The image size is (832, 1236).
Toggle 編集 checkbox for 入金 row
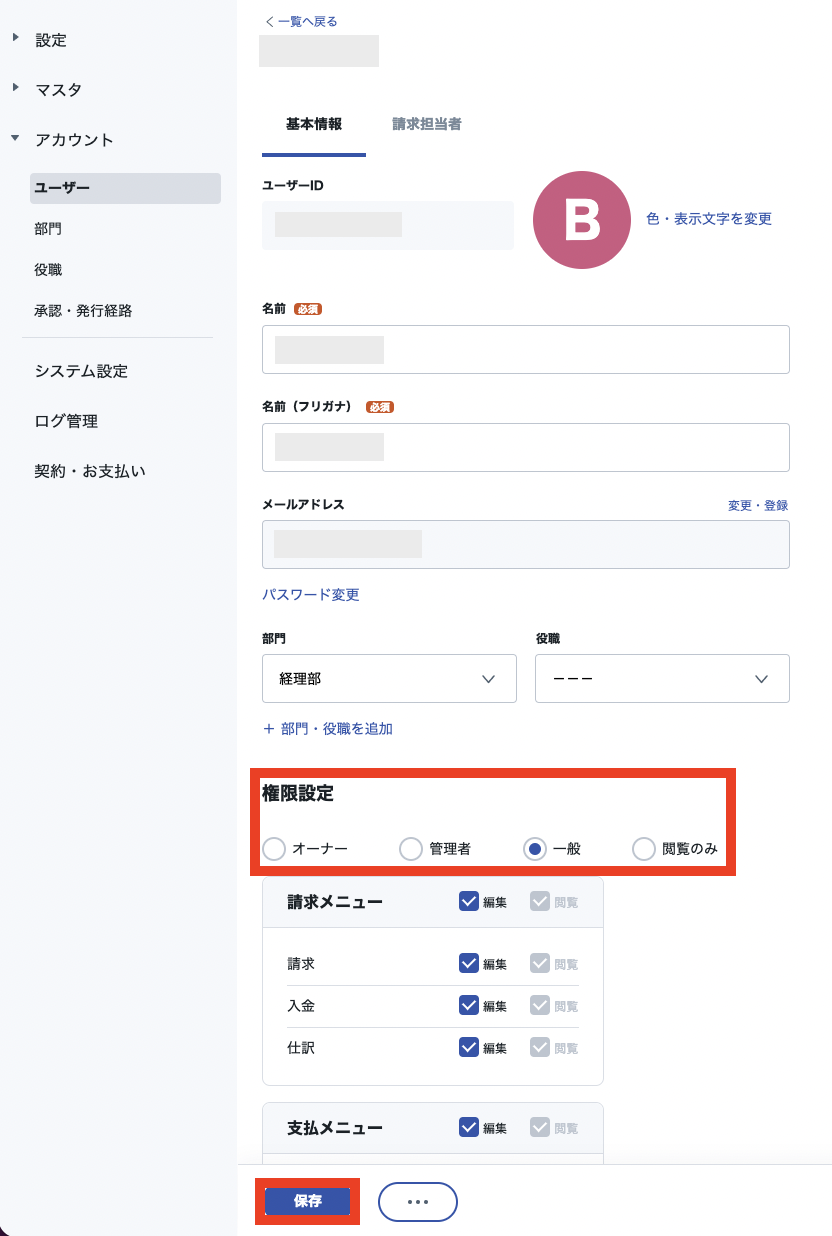coord(469,1005)
